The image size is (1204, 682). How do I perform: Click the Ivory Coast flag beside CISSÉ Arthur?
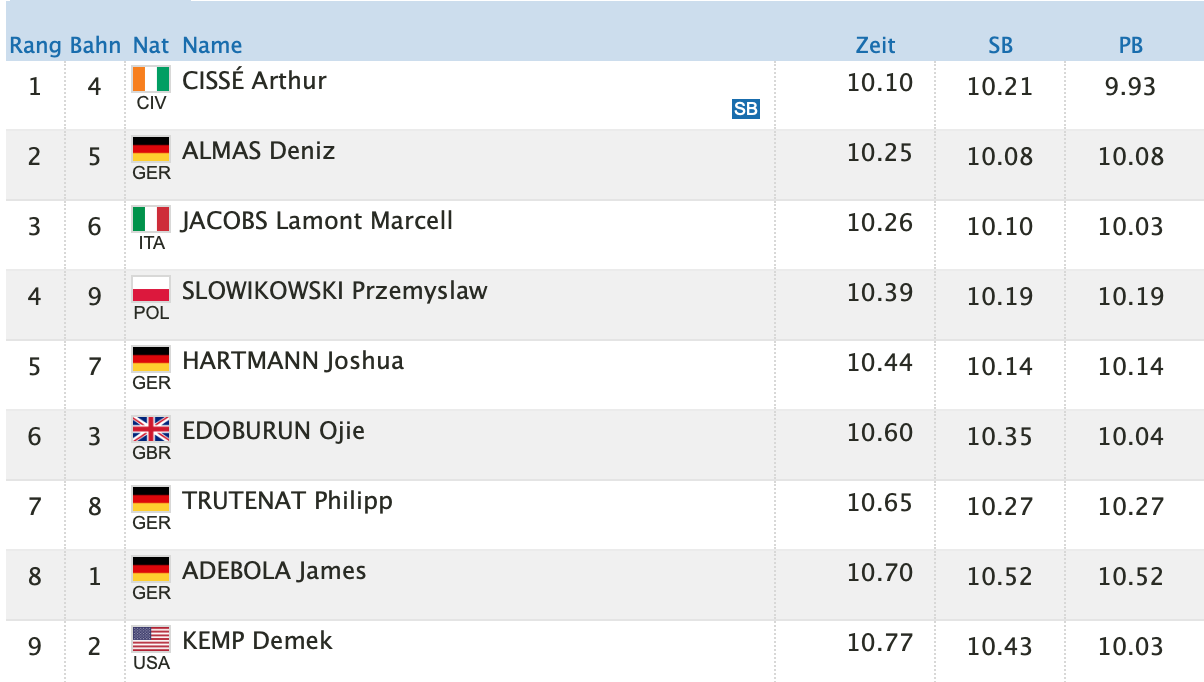[151, 79]
